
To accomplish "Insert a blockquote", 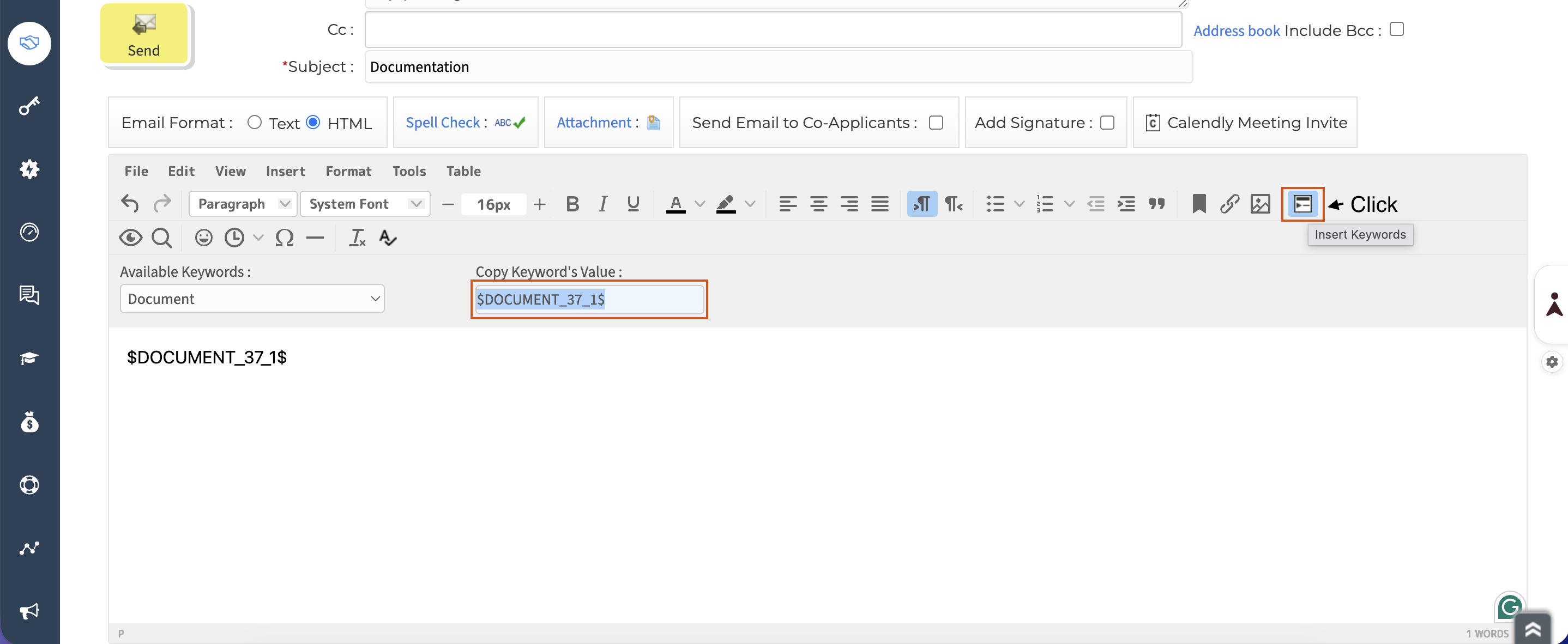I will (x=1156, y=204).
